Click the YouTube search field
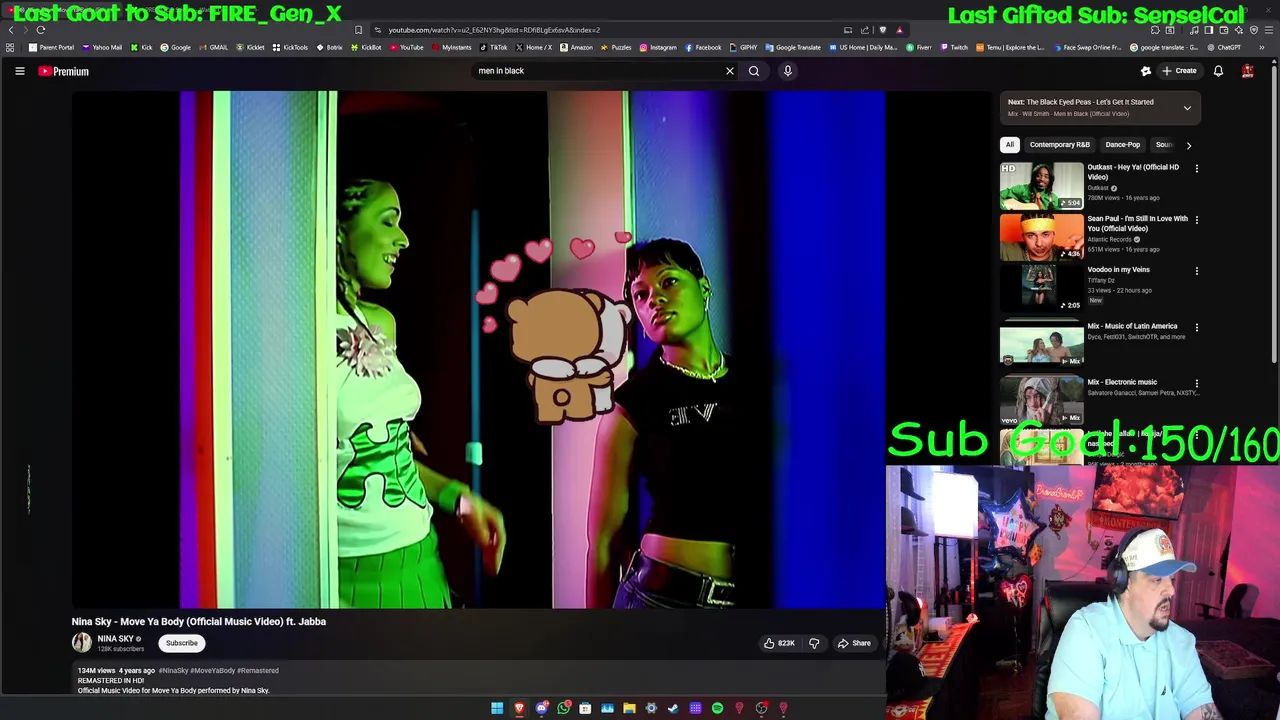Viewport: 1280px width, 720px height. tap(598, 71)
